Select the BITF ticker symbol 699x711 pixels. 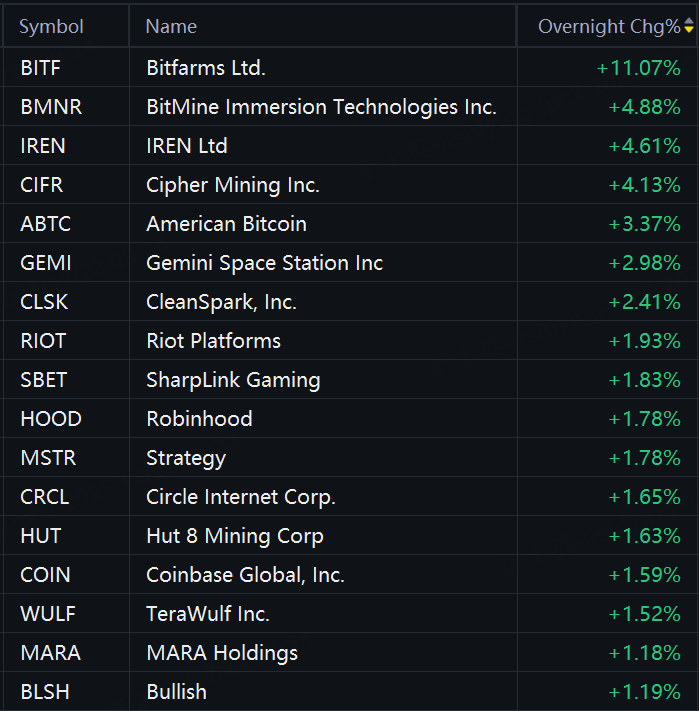click(40, 68)
